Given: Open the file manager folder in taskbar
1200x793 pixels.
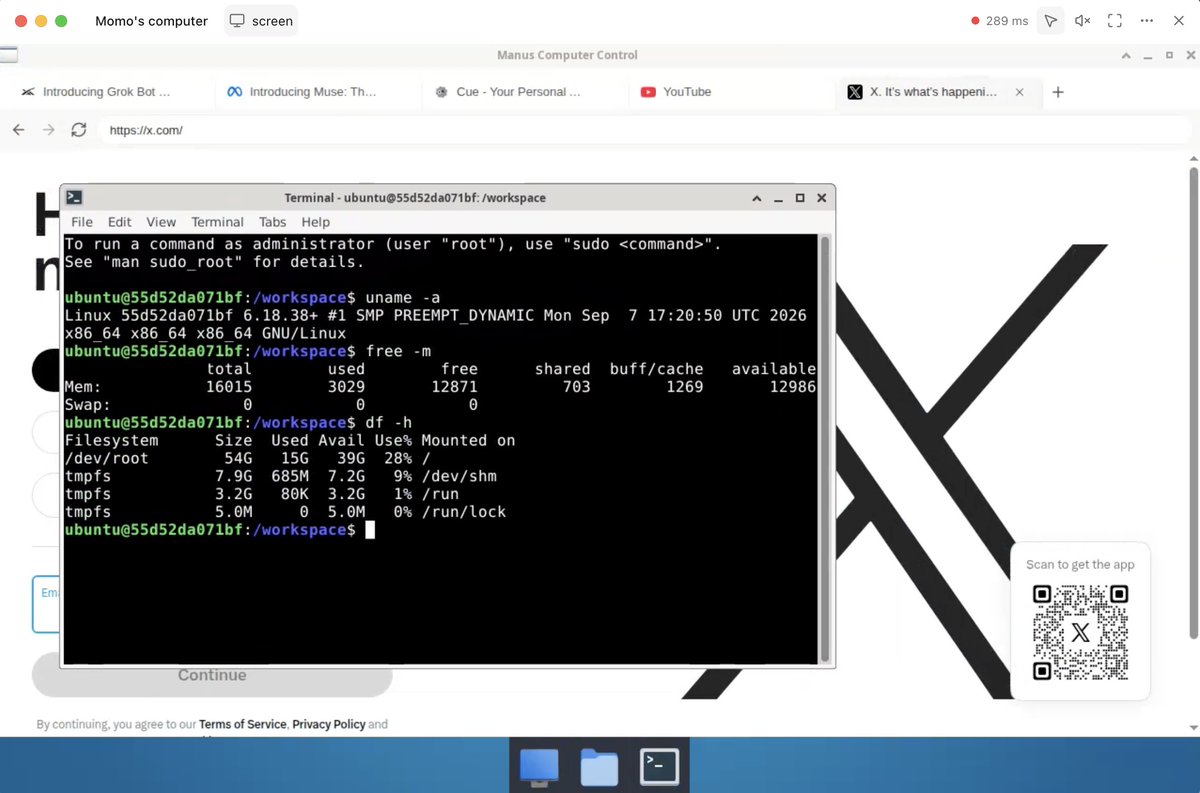Looking at the screenshot, I should (599, 767).
